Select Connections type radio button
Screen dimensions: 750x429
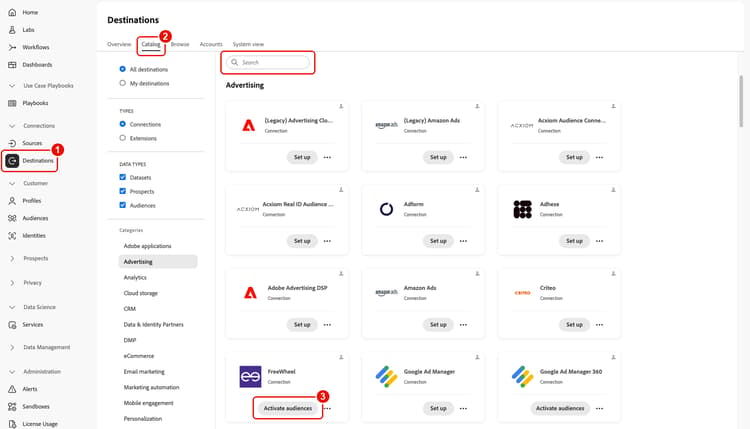[x=122, y=124]
